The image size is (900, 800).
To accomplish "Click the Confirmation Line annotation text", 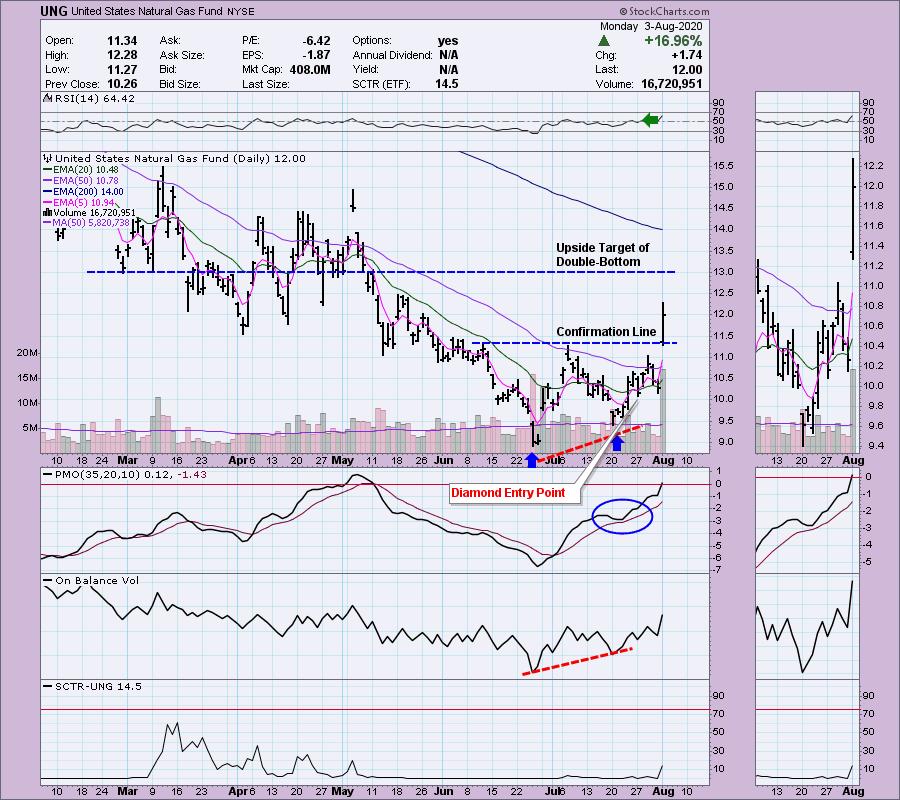I will coord(606,332).
